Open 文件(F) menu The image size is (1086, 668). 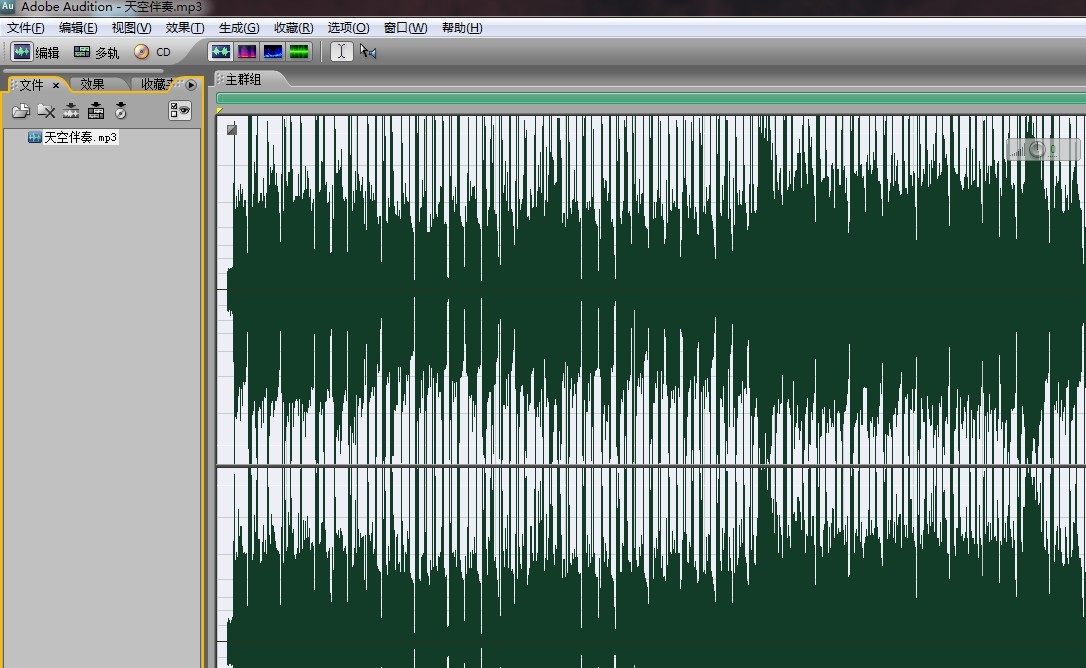(26, 28)
